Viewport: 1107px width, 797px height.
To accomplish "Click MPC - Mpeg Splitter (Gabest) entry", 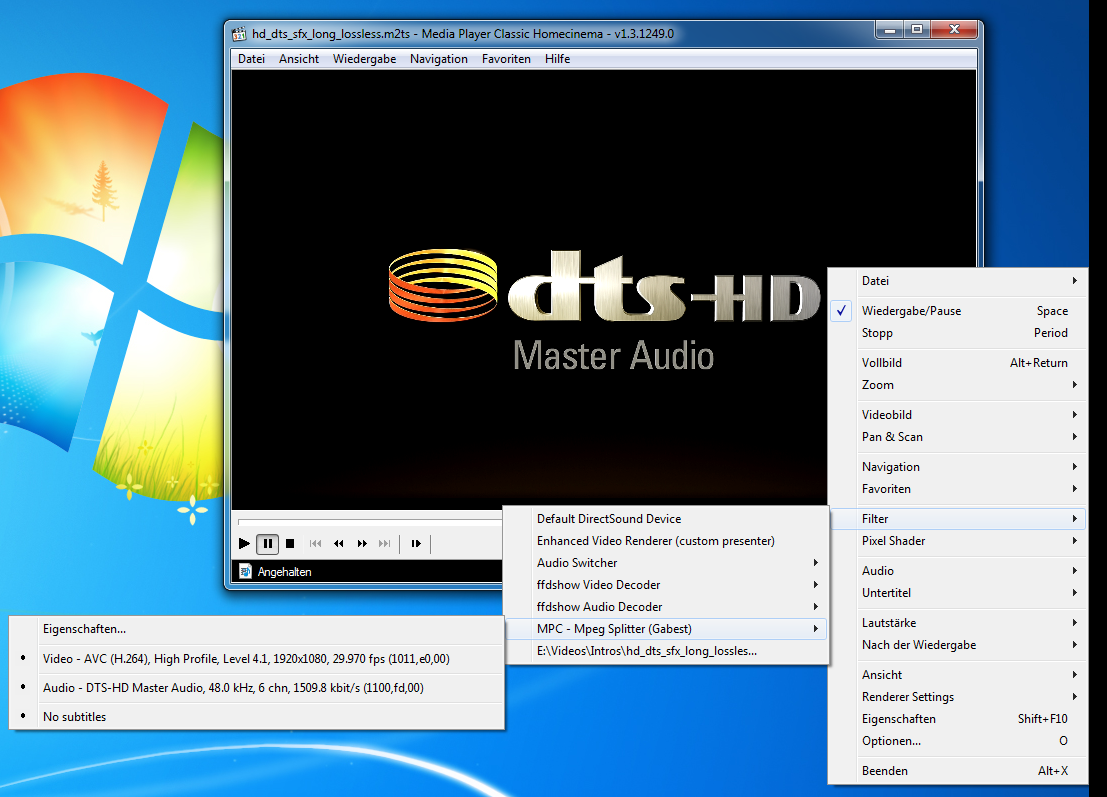I will [x=666, y=629].
